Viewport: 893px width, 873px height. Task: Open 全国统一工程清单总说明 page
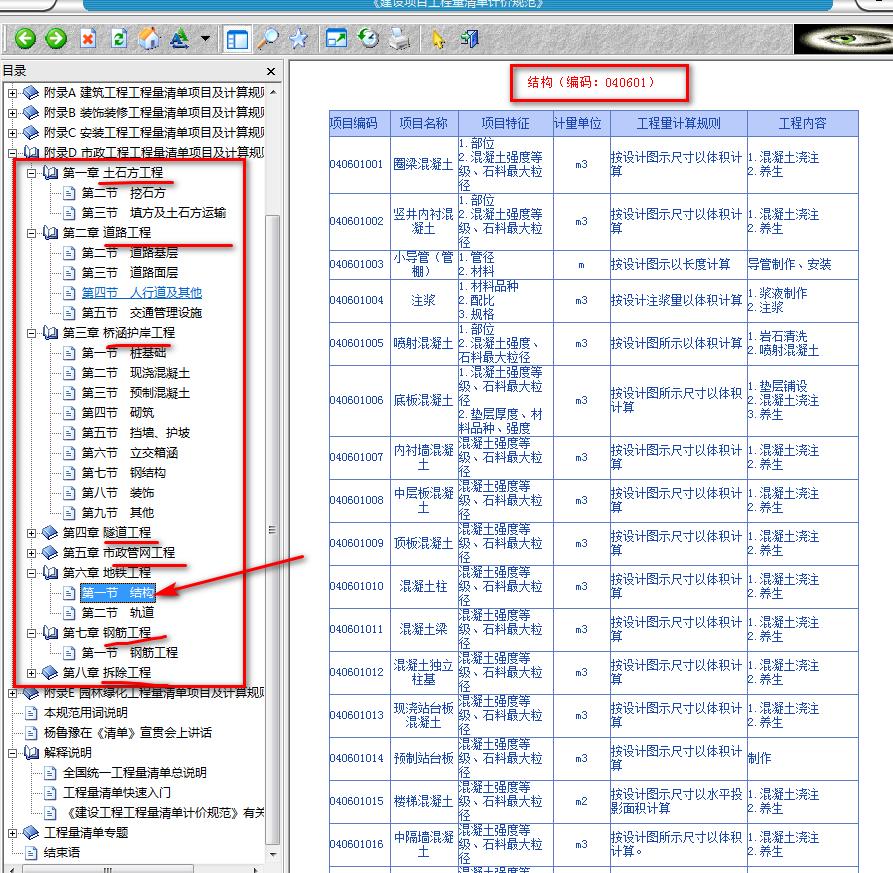tap(134, 773)
